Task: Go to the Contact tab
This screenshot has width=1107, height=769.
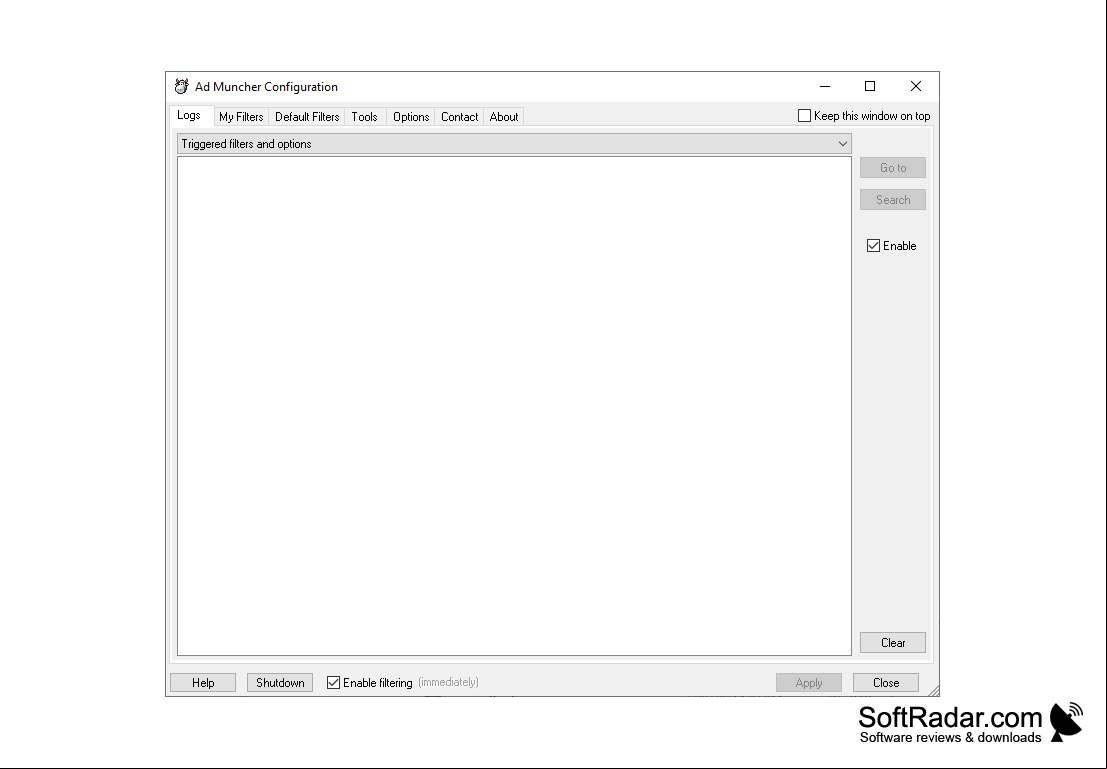Action: click(460, 117)
